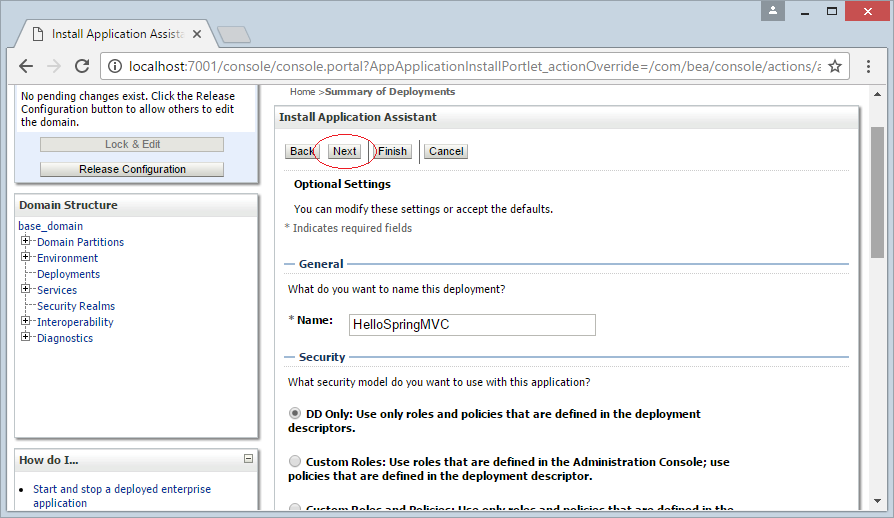Click the deployment Name input field
Viewport: 894px width, 518px height.
(x=472, y=325)
